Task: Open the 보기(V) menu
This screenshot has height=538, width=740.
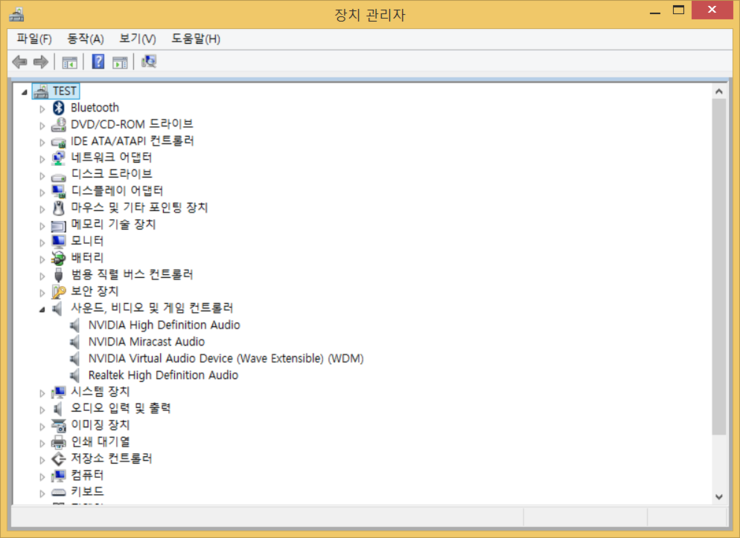Action: point(137,39)
